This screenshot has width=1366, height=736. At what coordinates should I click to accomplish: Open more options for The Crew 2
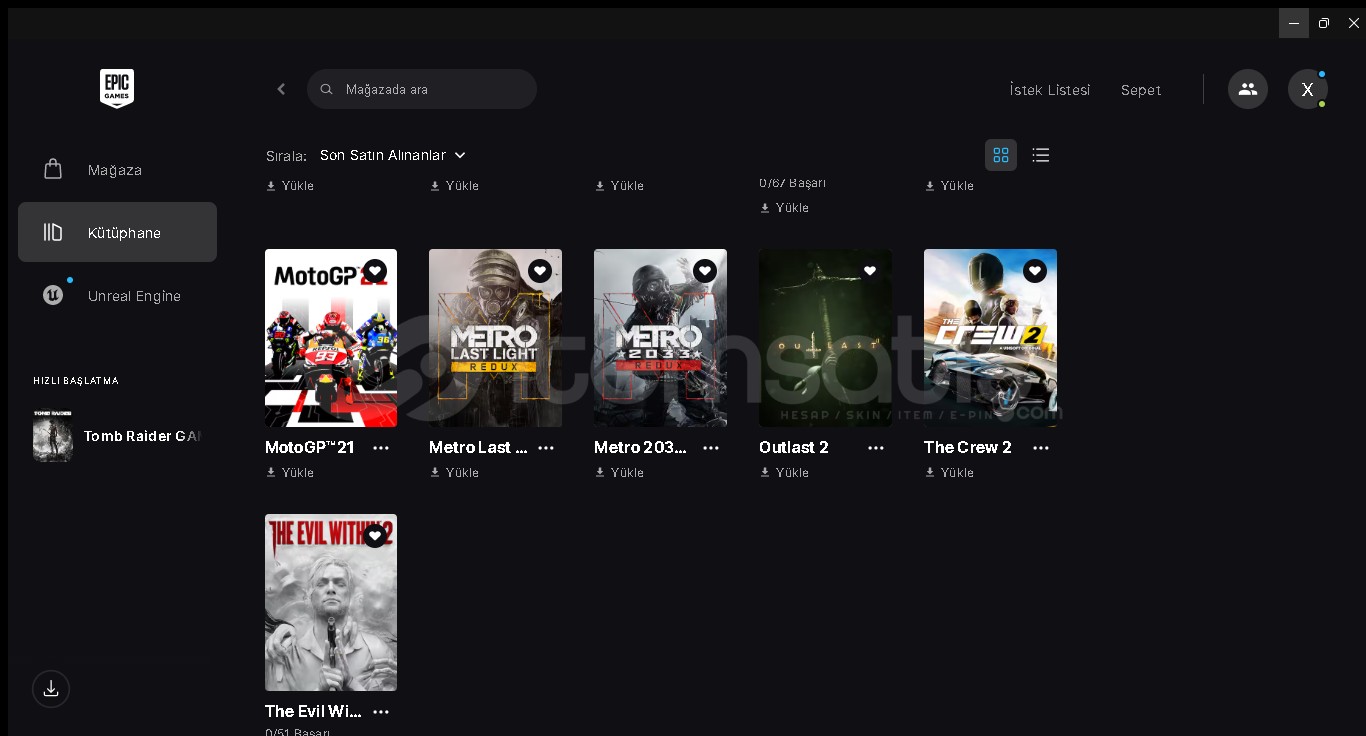click(1041, 448)
